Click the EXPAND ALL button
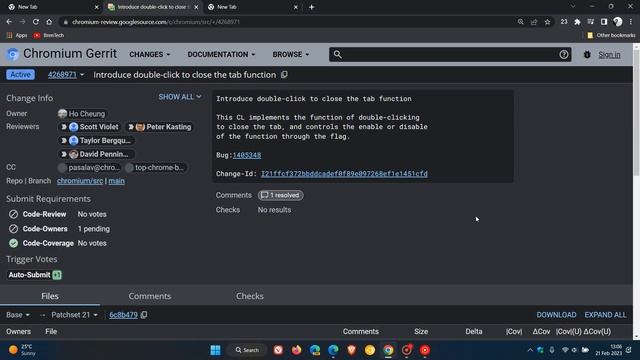This screenshot has width=640, height=360. tap(605, 315)
